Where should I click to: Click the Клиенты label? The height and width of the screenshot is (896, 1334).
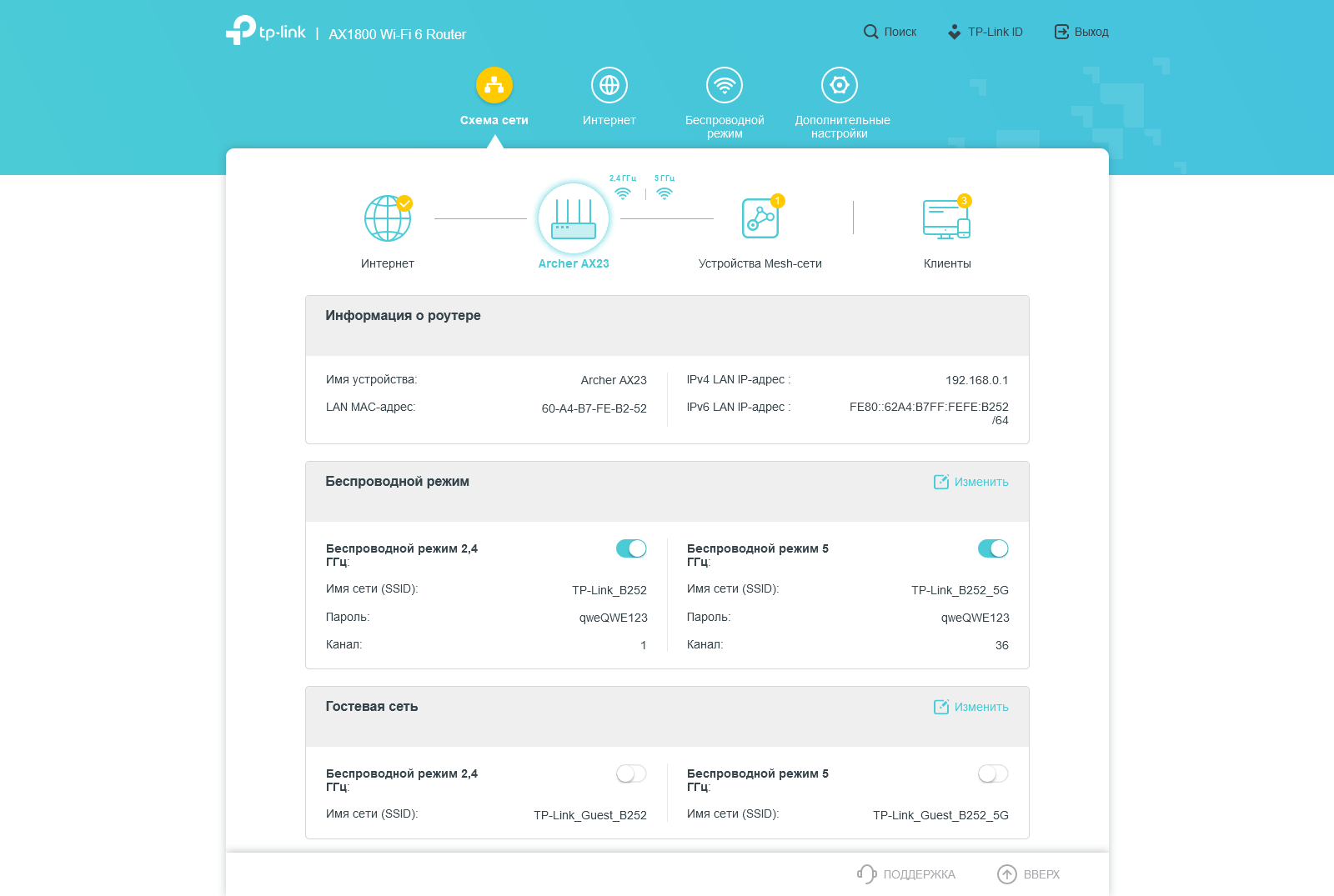coord(947,263)
